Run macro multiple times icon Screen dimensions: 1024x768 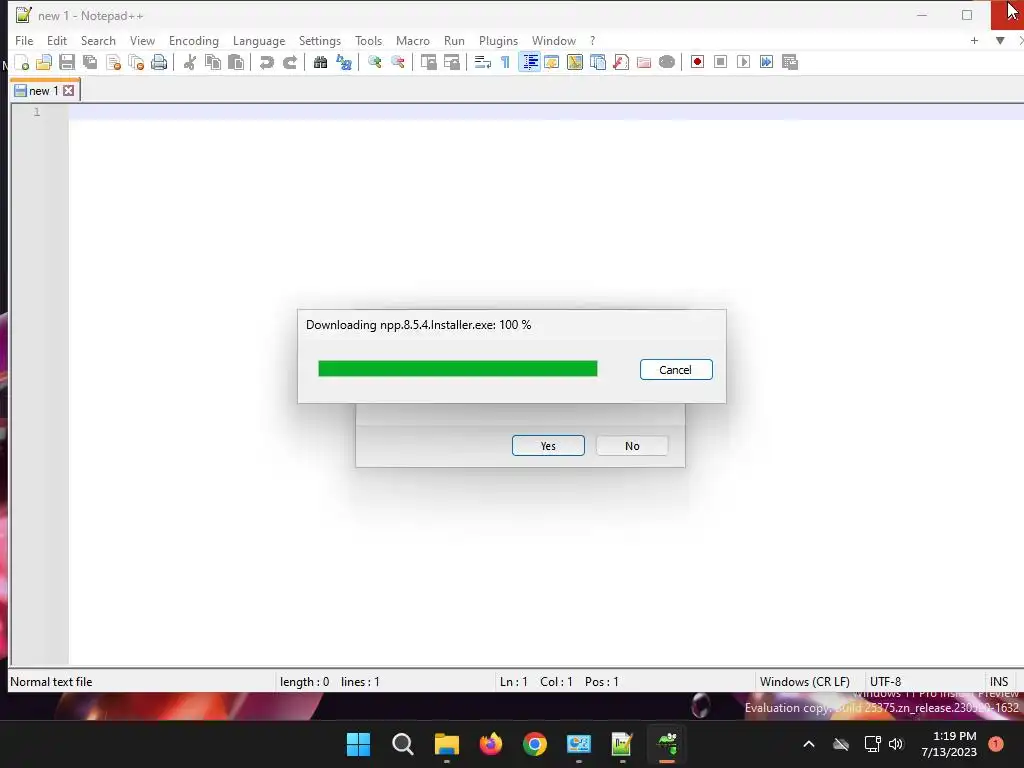(x=767, y=62)
